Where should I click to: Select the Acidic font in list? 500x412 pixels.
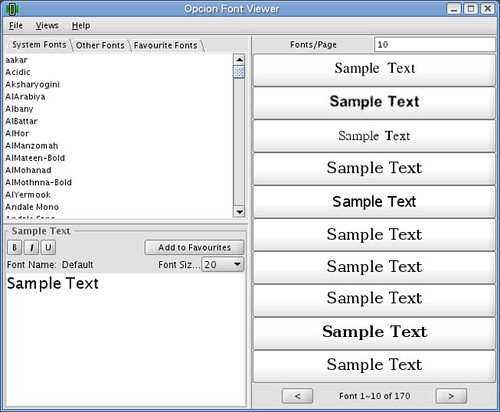point(119,72)
